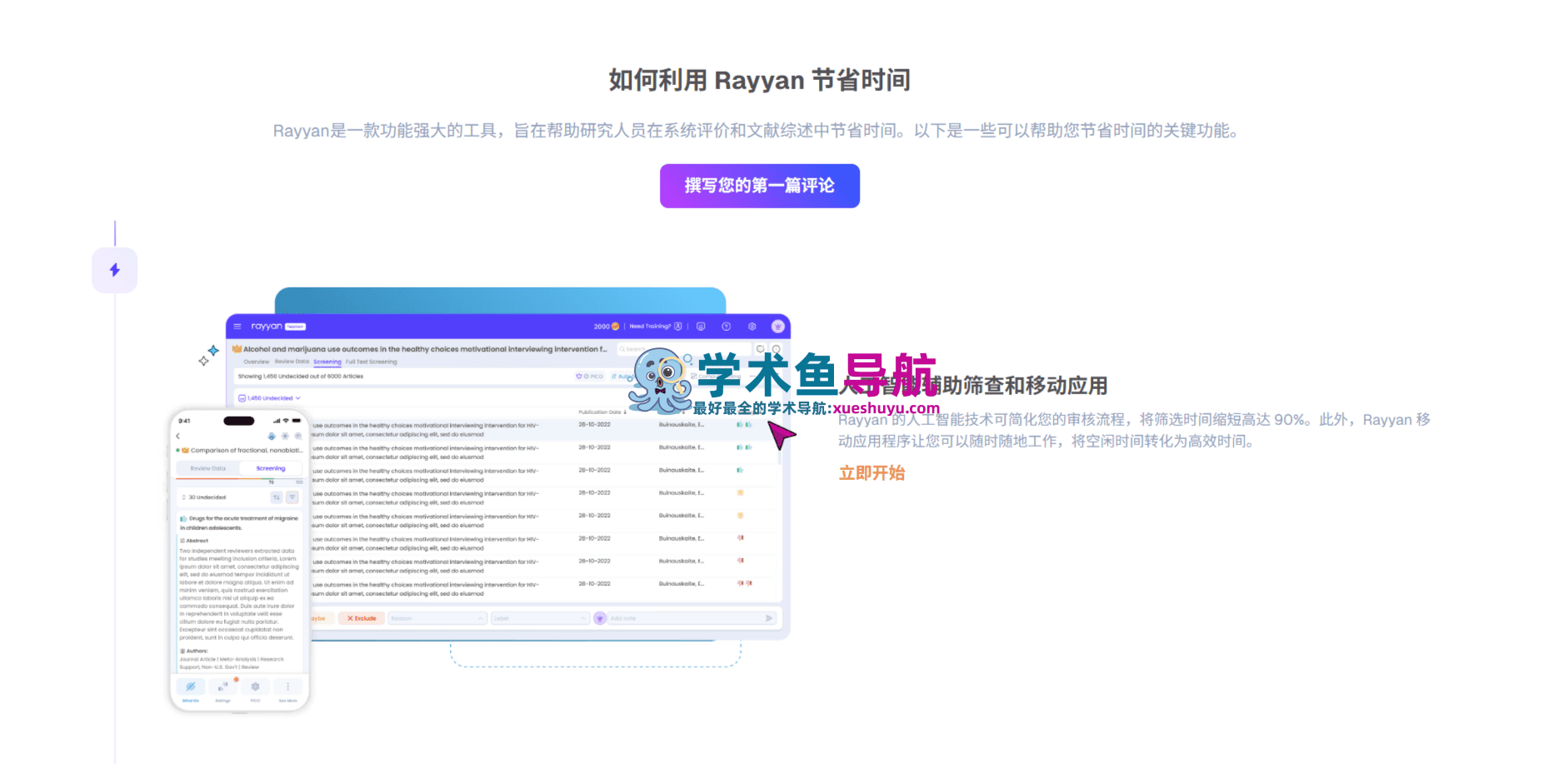Click the sort arrows icon on phone
The width and height of the screenshot is (1568, 764).
pyautogui.click(x=277, y=497)
